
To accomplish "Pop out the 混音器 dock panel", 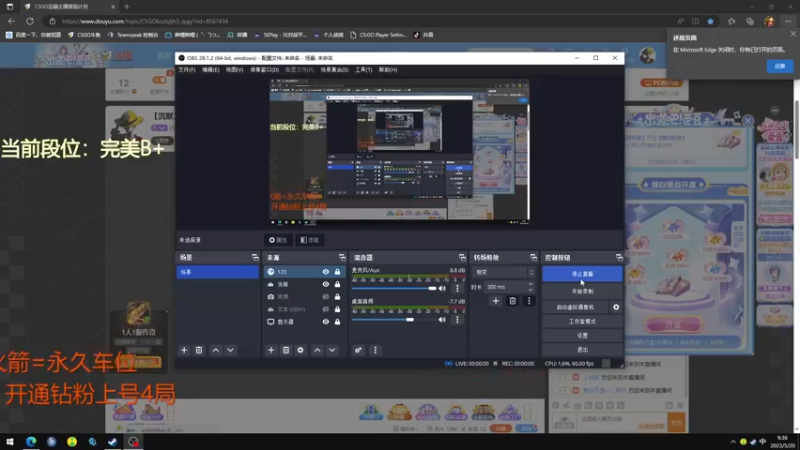I will (462, 258).
